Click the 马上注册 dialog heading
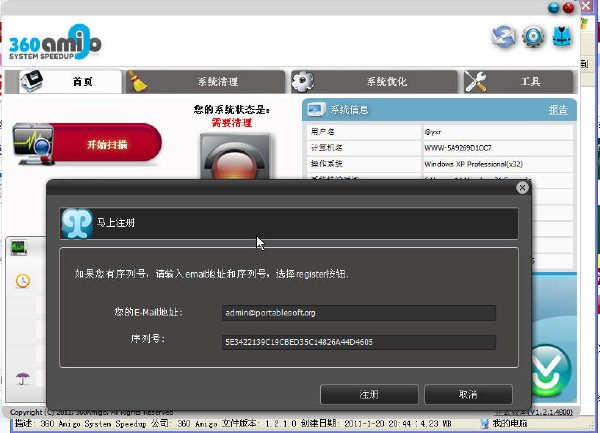600x433 pixels. pyautogui.click(x=116, y=223)
